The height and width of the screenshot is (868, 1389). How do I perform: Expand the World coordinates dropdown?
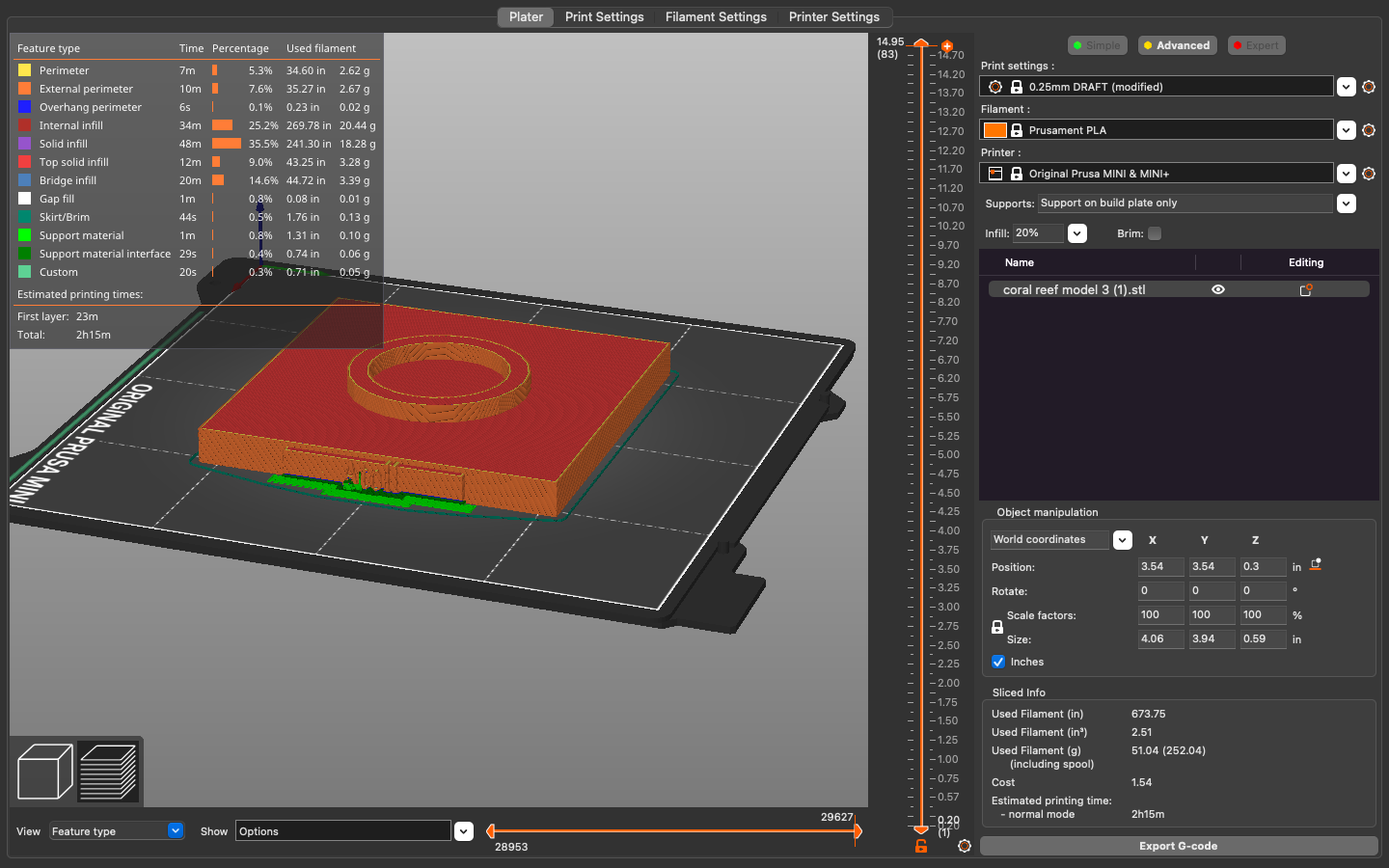(1122, 540)
